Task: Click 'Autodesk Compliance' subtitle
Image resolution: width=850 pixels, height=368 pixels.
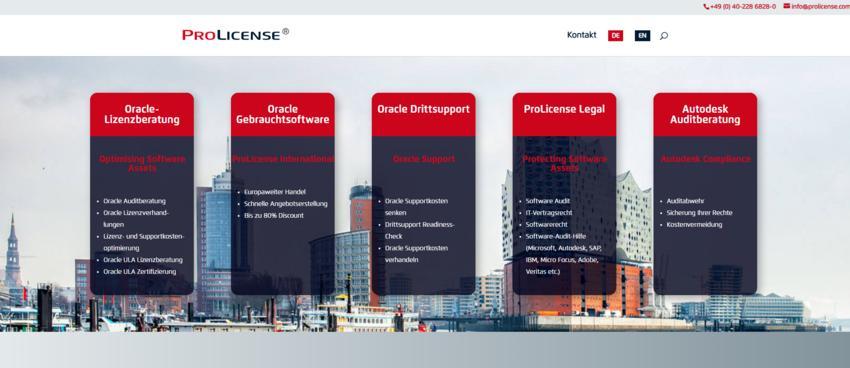Action: pos(705,159)
